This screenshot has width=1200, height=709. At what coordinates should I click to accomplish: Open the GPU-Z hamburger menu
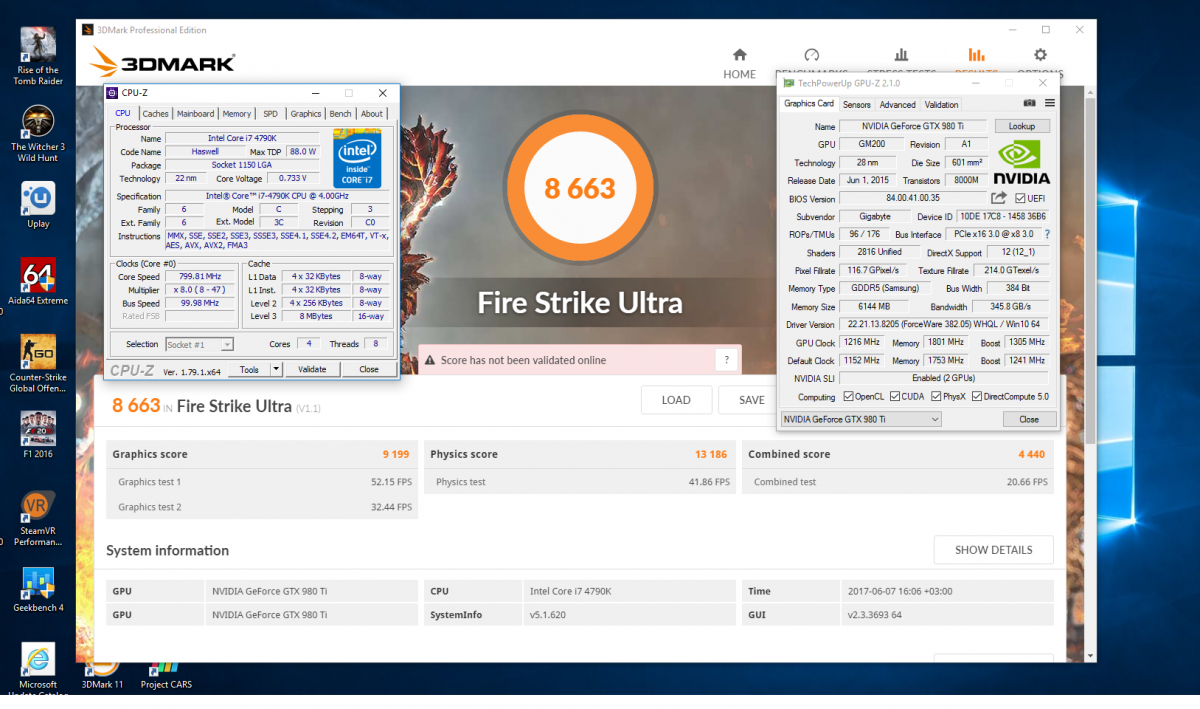1049,103
